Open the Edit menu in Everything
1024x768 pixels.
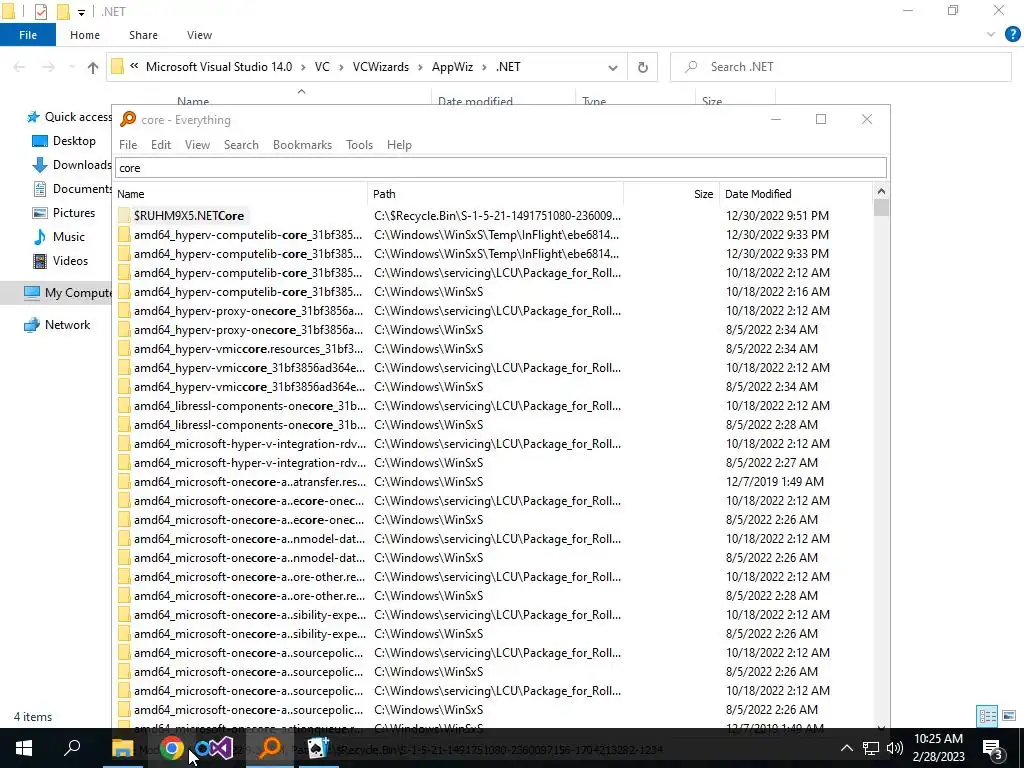click(x=161, y=145)
